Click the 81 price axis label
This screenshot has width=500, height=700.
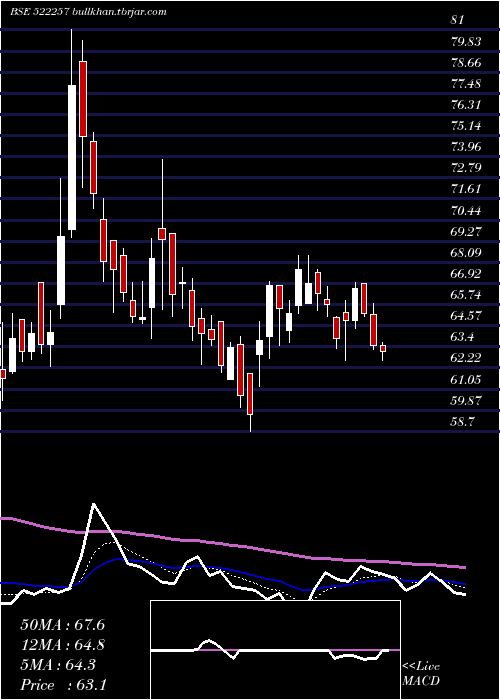[x=458, y=20]
